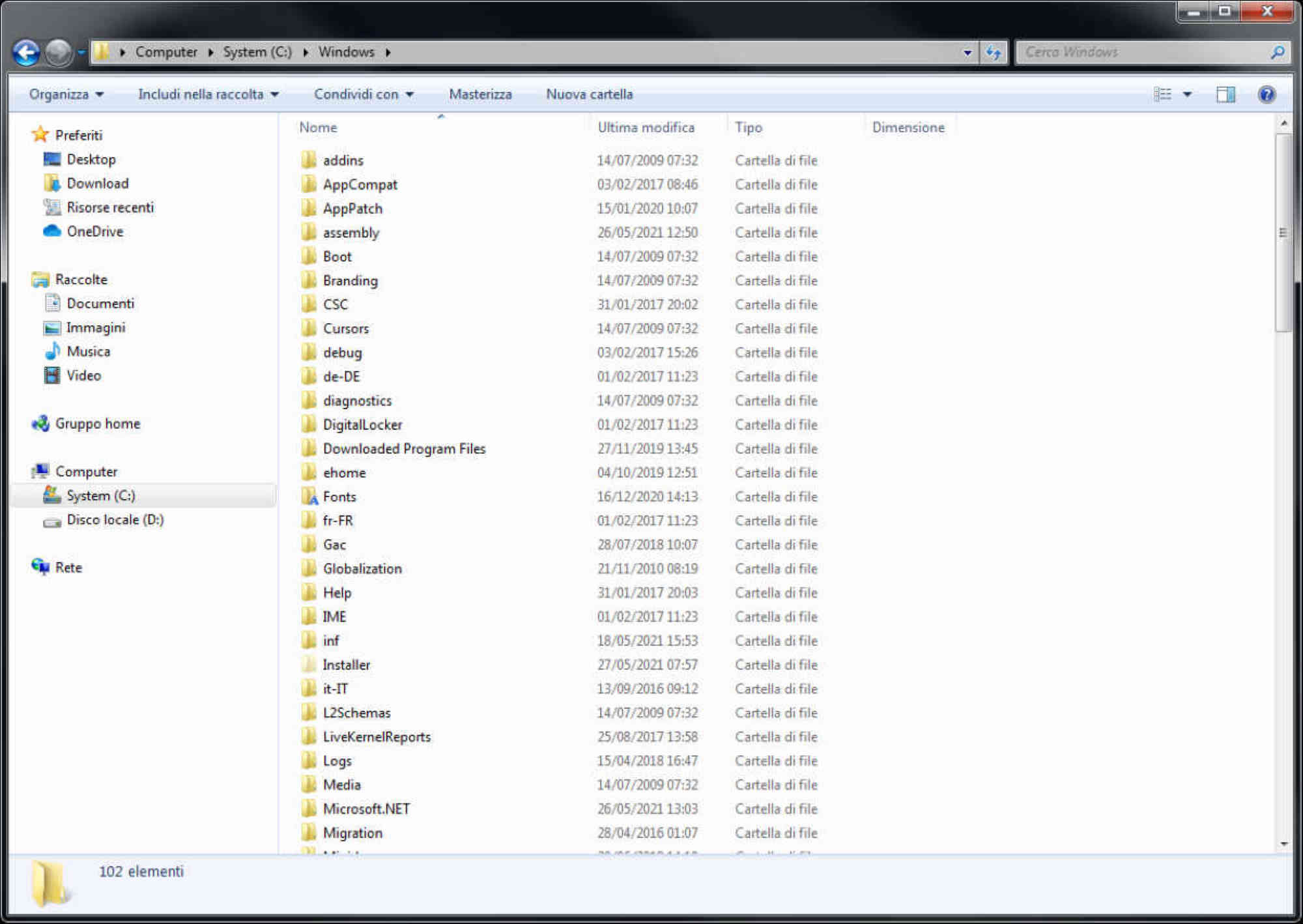Image resolution: width=1303 pixels, height=924 pixels.
Task: Select the ehome folder
Action: [344, 473]
